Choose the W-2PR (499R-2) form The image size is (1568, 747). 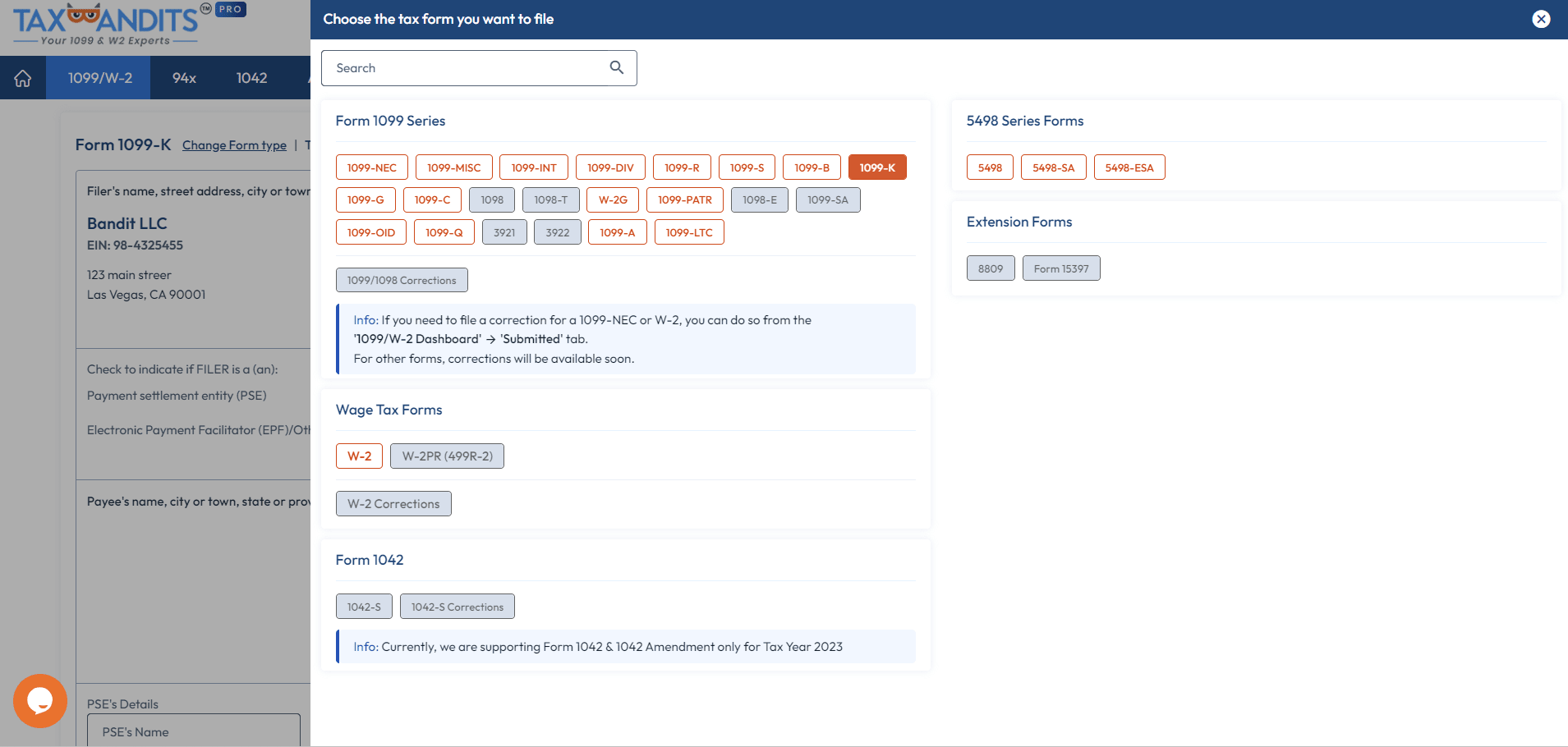click(x=447, y=456)
